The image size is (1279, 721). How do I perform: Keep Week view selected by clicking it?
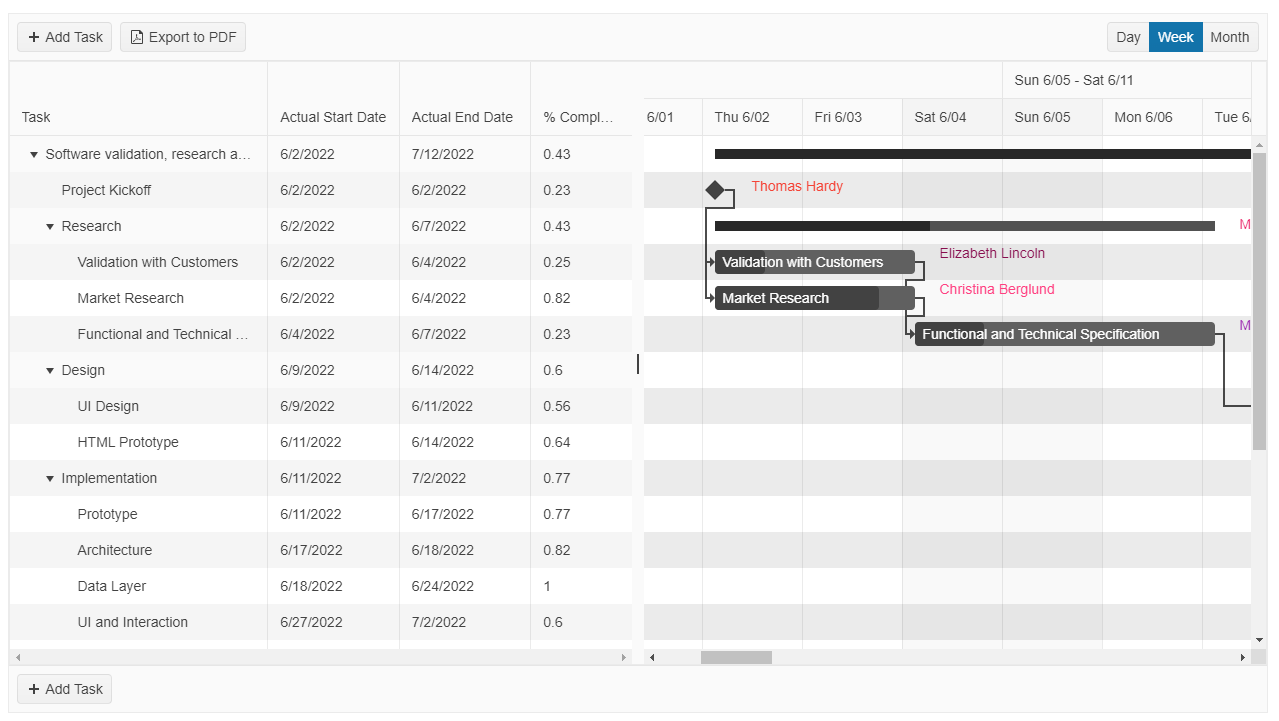(x=1175, y=36)
